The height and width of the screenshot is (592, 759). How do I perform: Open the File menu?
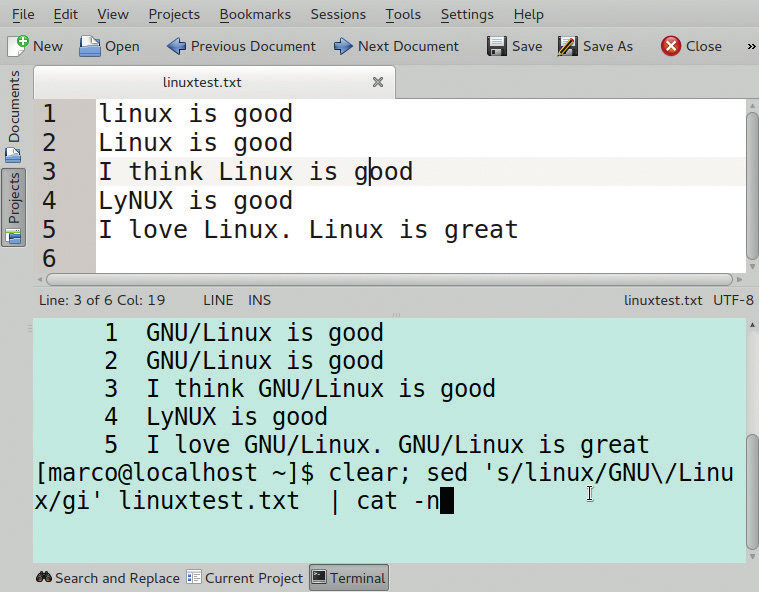[23, 15]
